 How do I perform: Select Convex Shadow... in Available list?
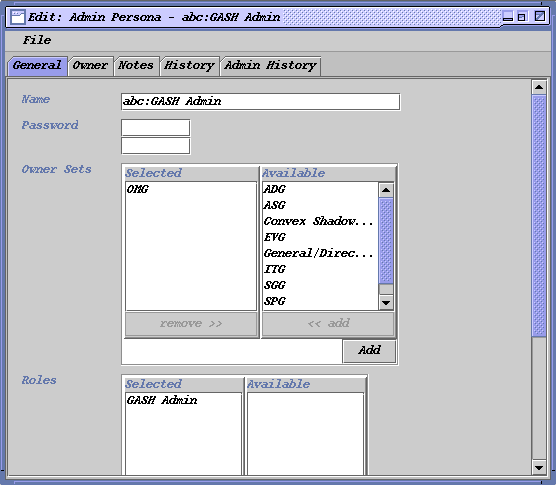[320, 221]
